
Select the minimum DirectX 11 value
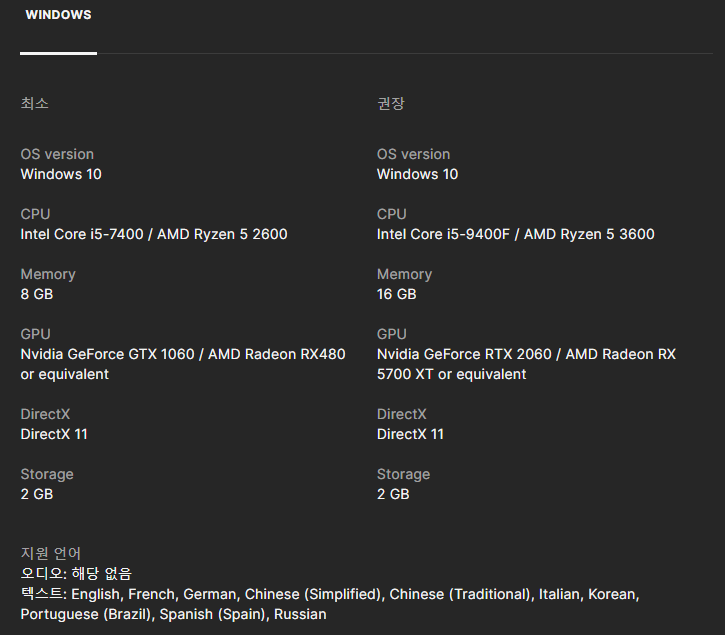click(x=54, y=434)
